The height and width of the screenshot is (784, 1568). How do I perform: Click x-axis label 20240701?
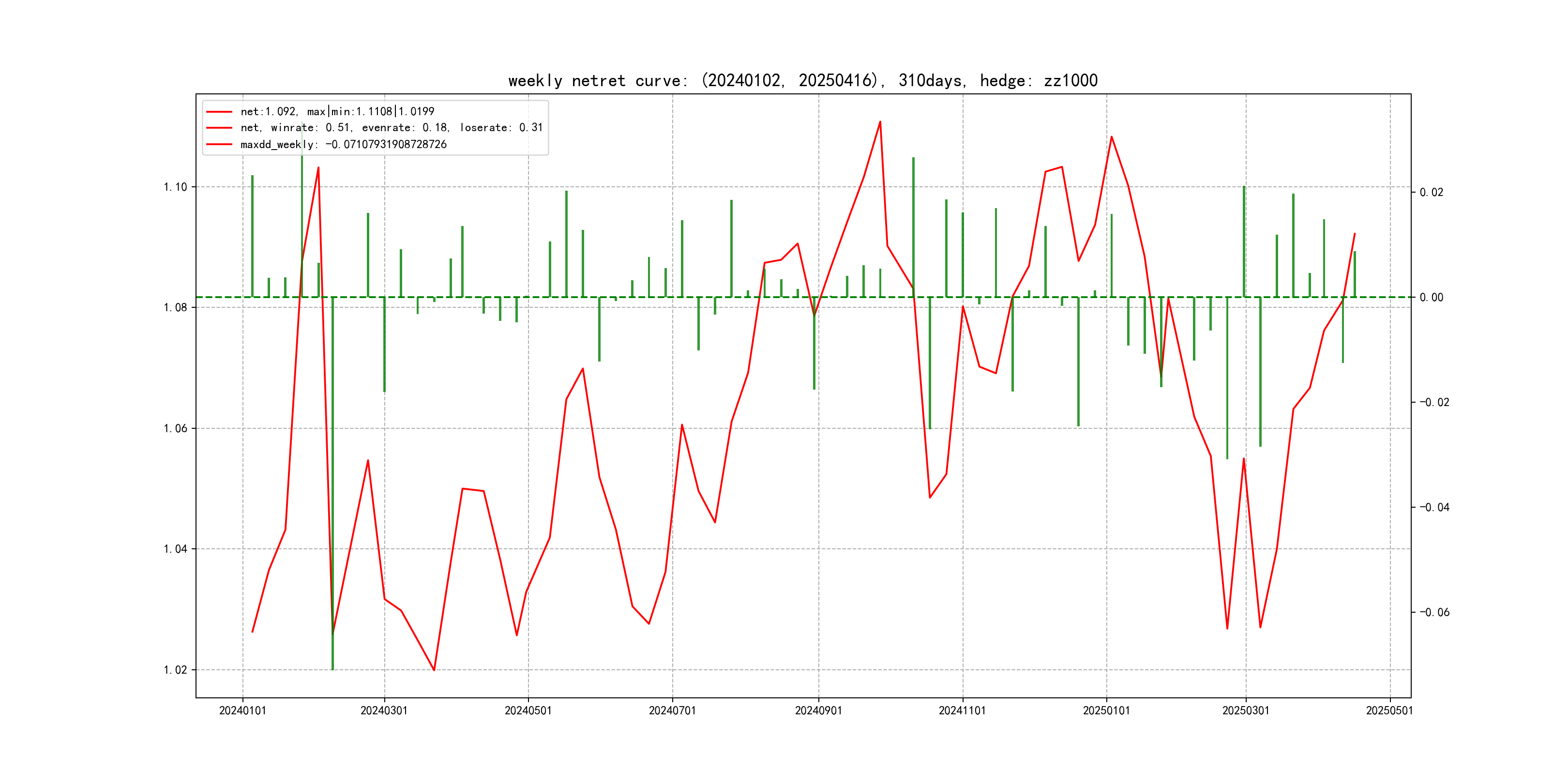point(672,710)
